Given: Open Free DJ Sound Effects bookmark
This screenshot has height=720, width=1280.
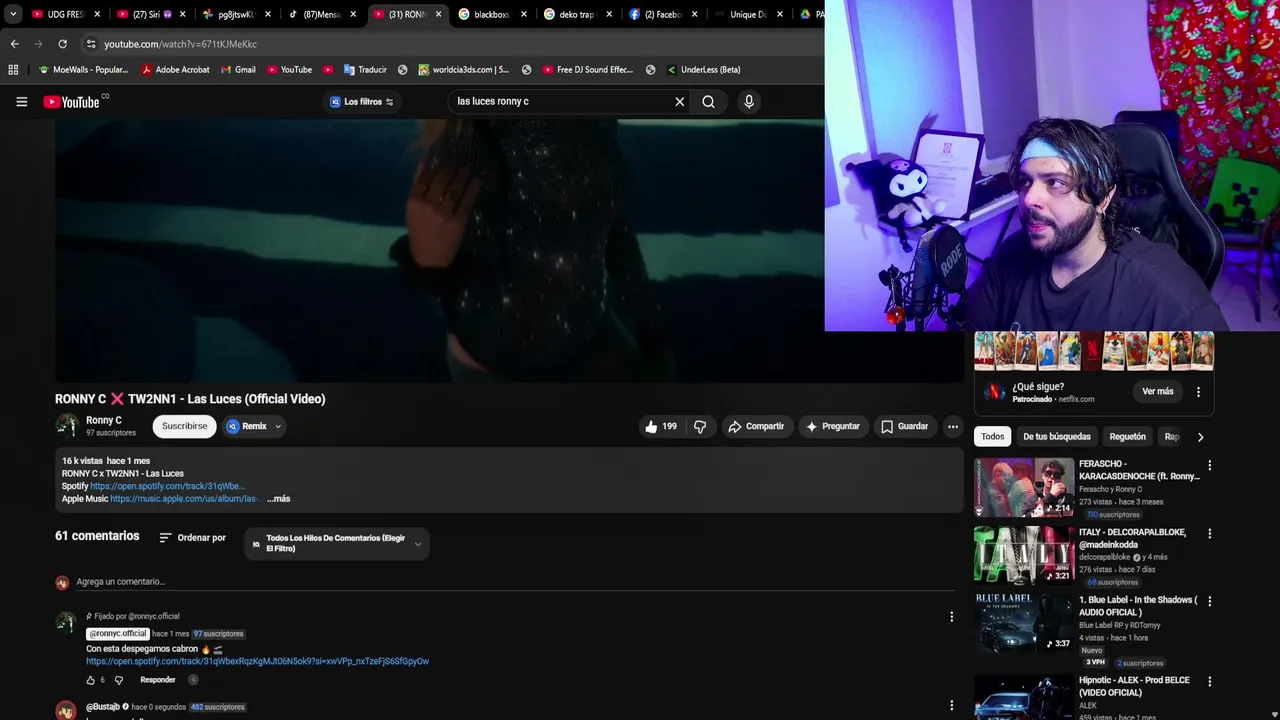Looking at the screenshot, I should pos(588,70).
